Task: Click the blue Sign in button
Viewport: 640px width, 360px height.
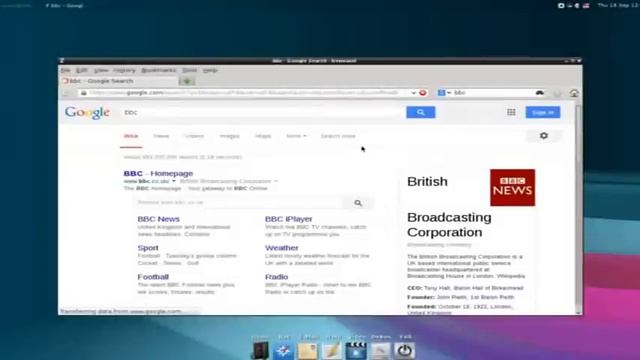Action: coord(543,112)
